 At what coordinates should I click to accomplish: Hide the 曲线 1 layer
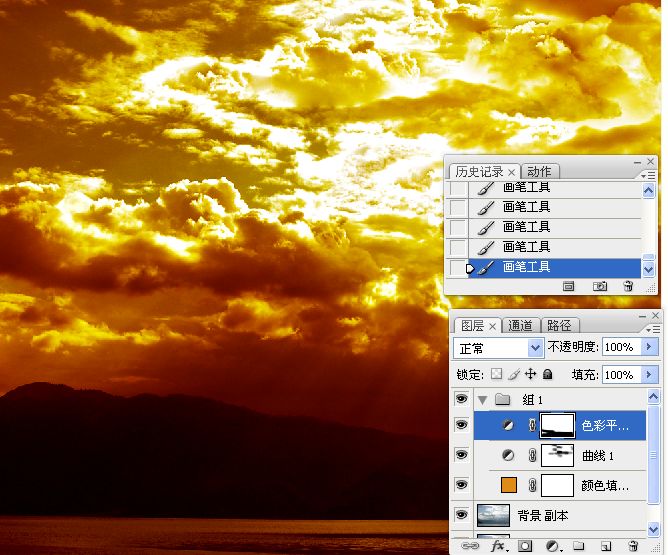tap(461, 455)
